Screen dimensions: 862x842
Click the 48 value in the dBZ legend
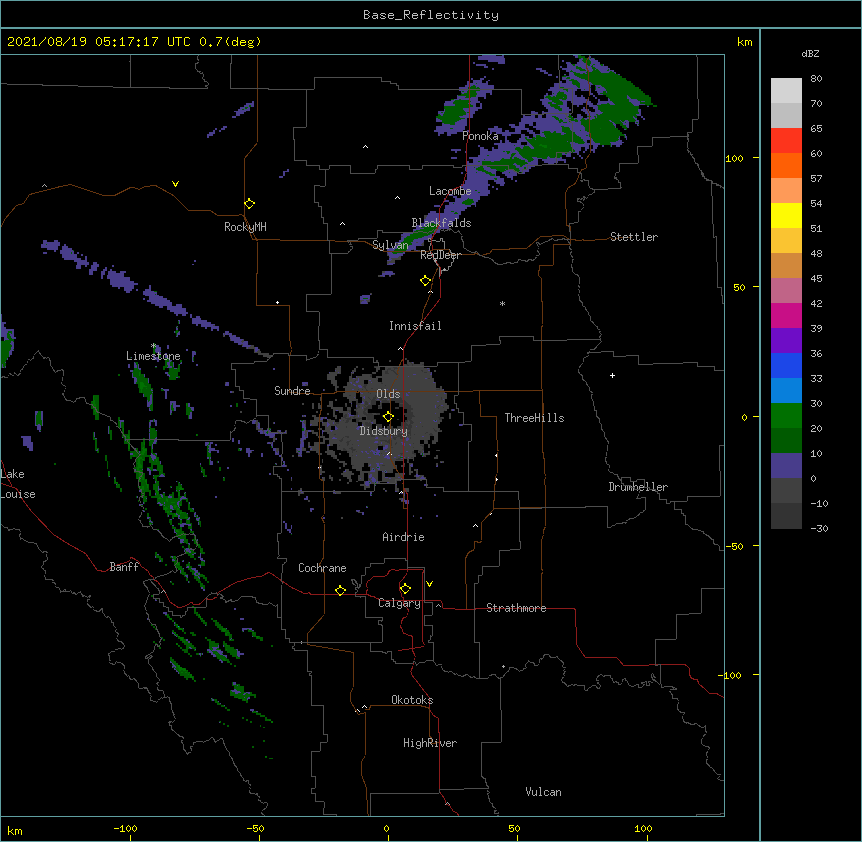pos(816,253)
